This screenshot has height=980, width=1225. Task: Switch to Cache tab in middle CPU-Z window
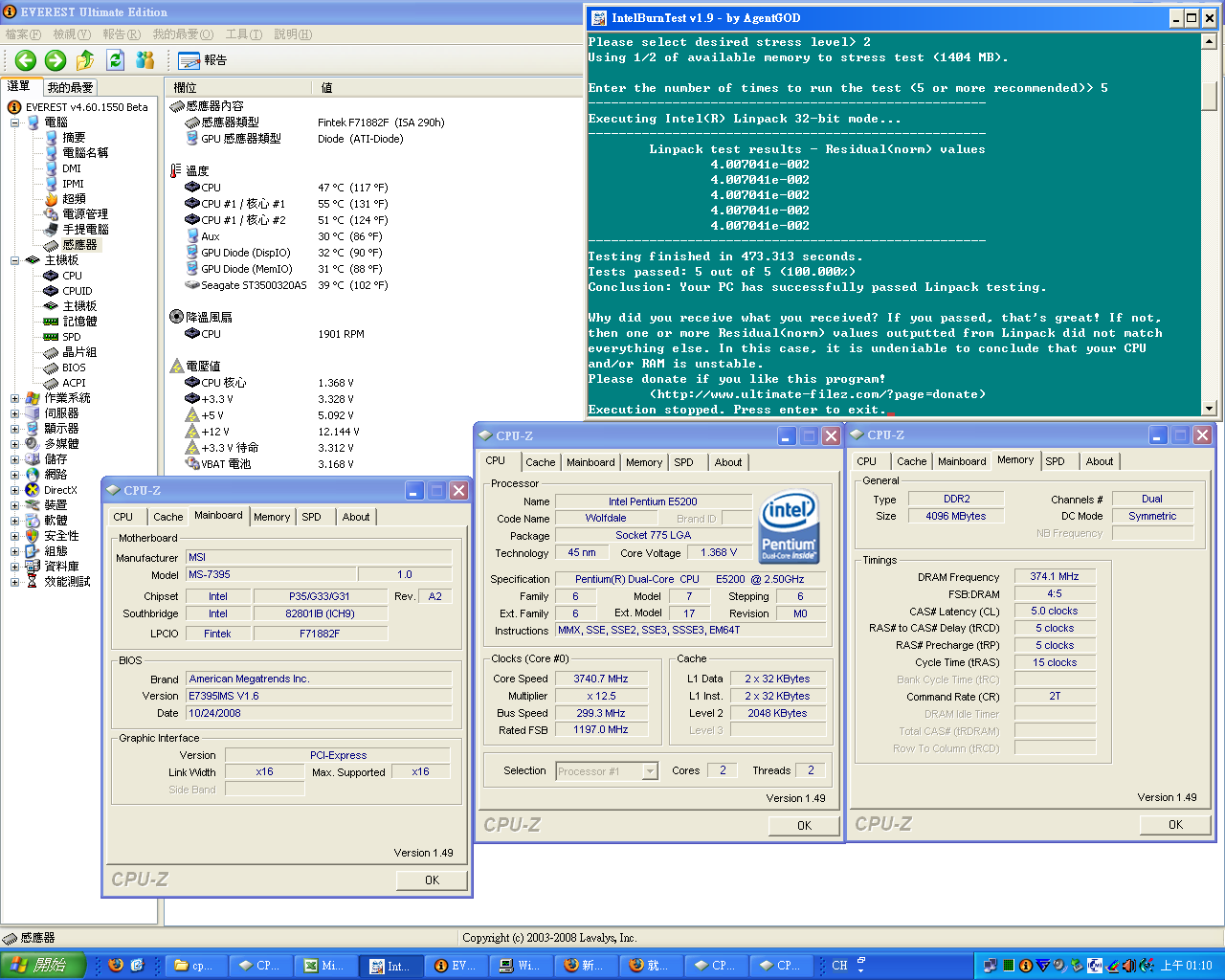click(540, 462)
